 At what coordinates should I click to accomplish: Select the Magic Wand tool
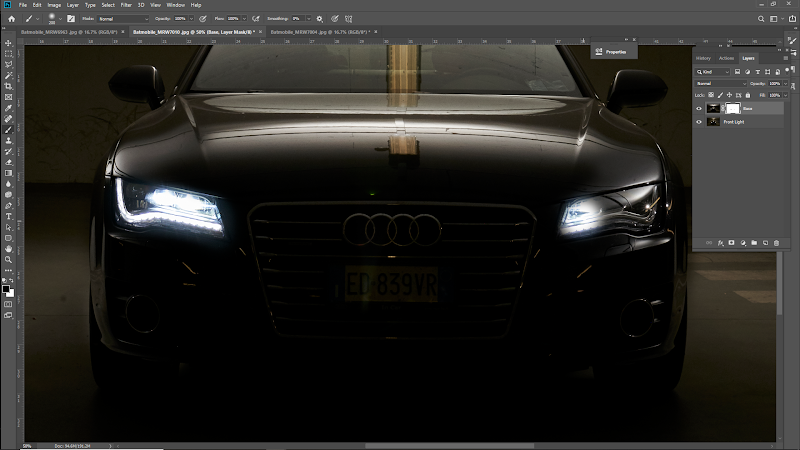click(x=8, y=76)
